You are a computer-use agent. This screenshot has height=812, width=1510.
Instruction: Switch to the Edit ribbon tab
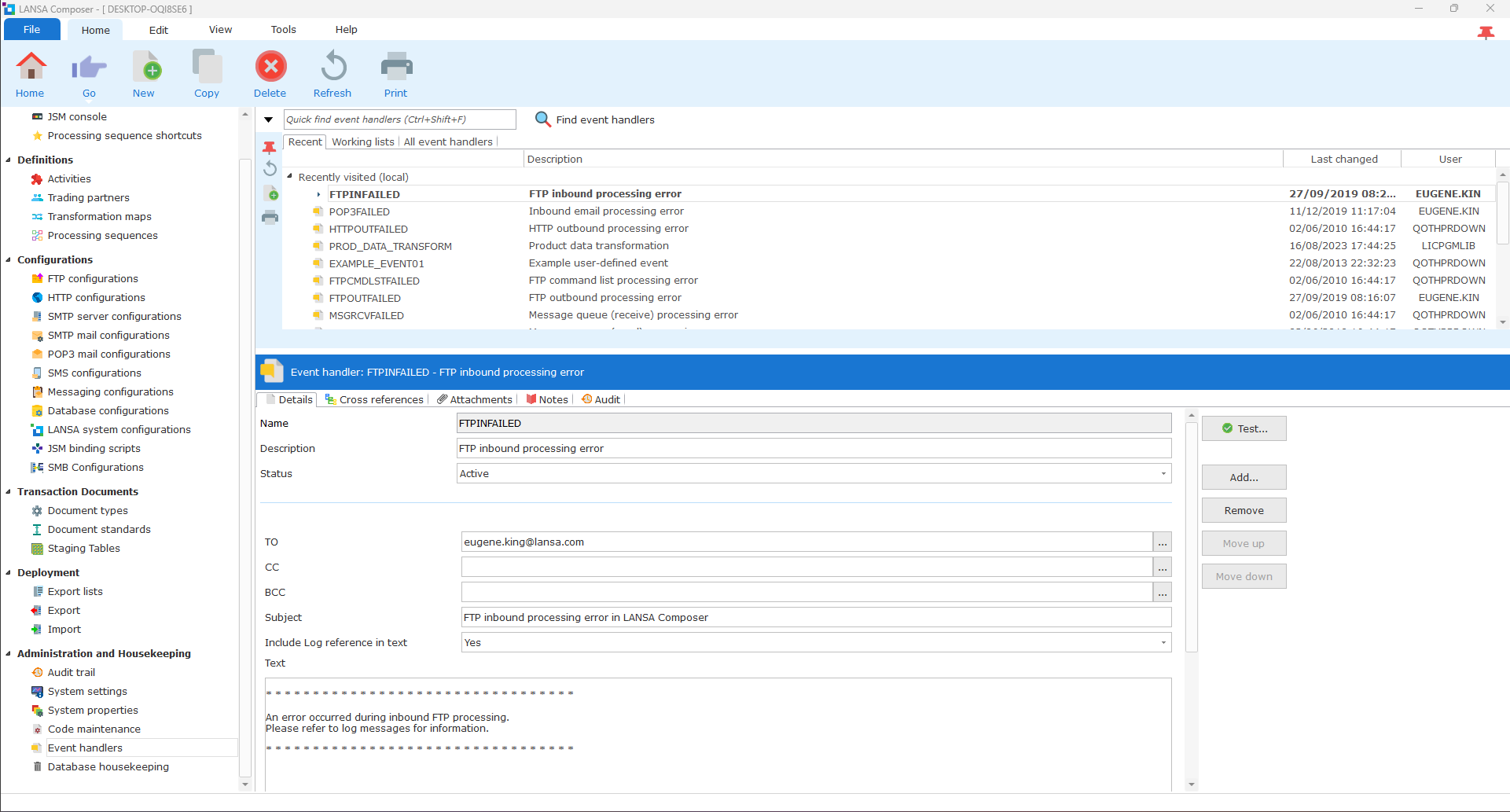[159, 30]
